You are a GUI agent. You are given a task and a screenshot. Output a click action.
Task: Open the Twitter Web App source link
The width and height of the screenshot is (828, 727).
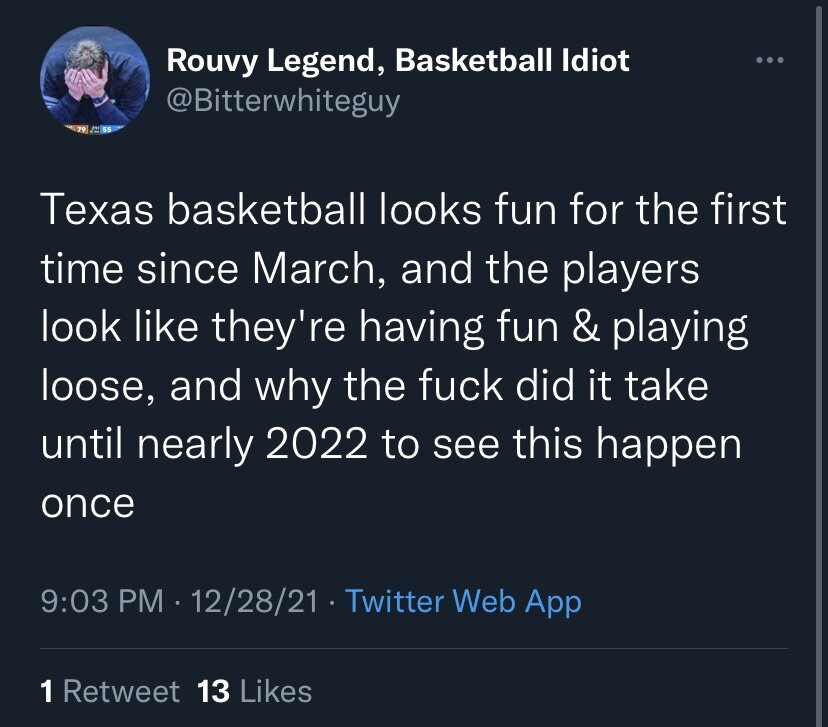point(463,601)
